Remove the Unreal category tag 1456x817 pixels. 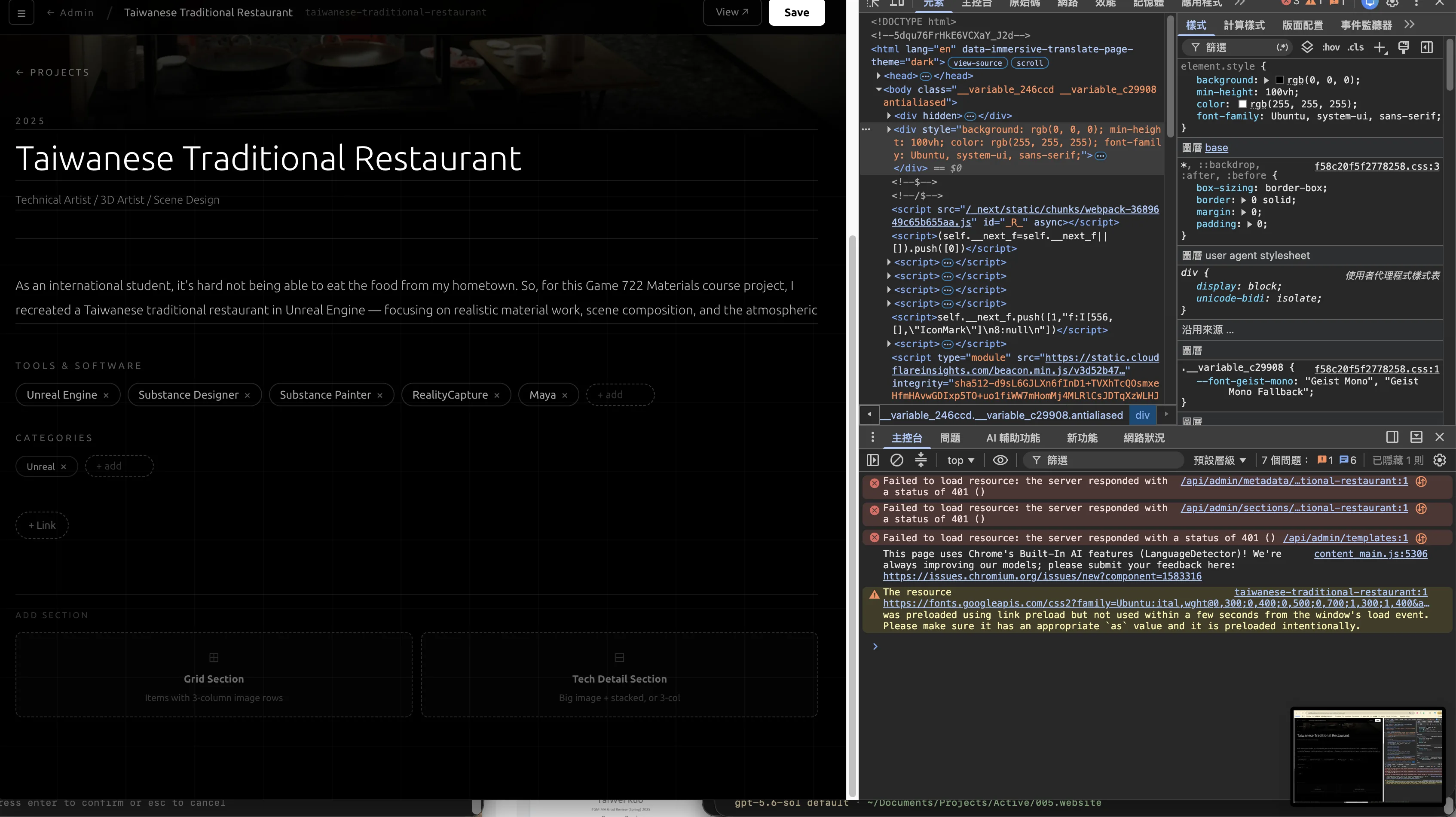point(63,466)
